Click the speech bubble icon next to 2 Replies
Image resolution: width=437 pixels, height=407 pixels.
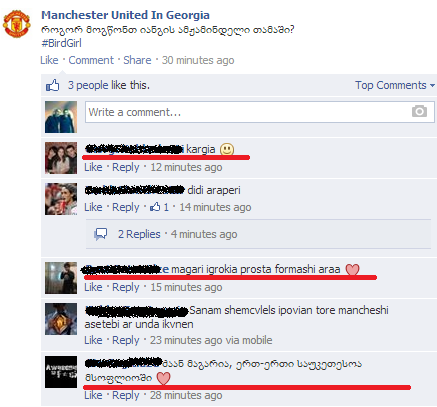pos(101,234)
